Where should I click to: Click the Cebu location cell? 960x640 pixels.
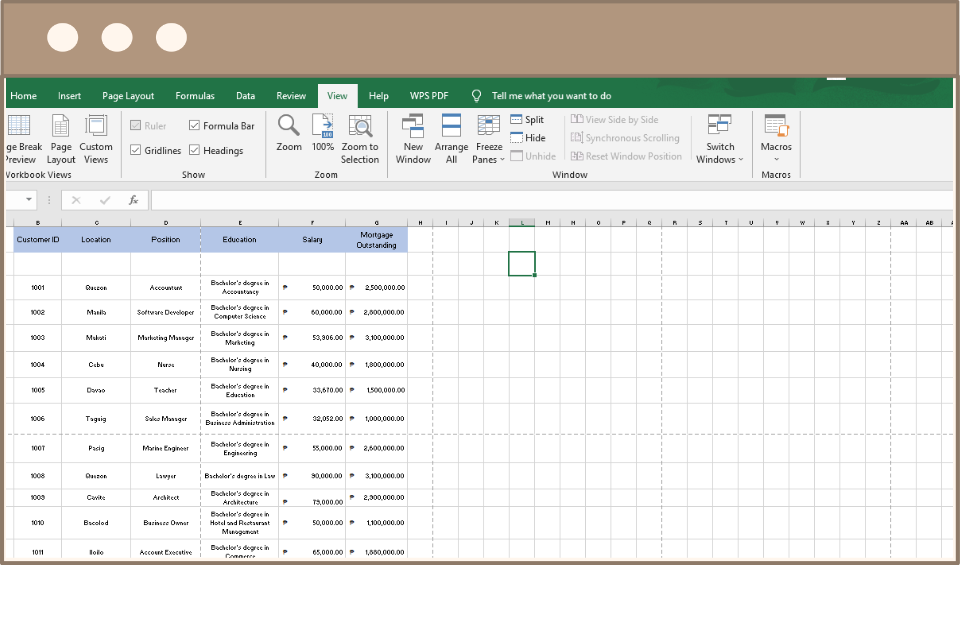pyautogui.click(x=96, y=364)
